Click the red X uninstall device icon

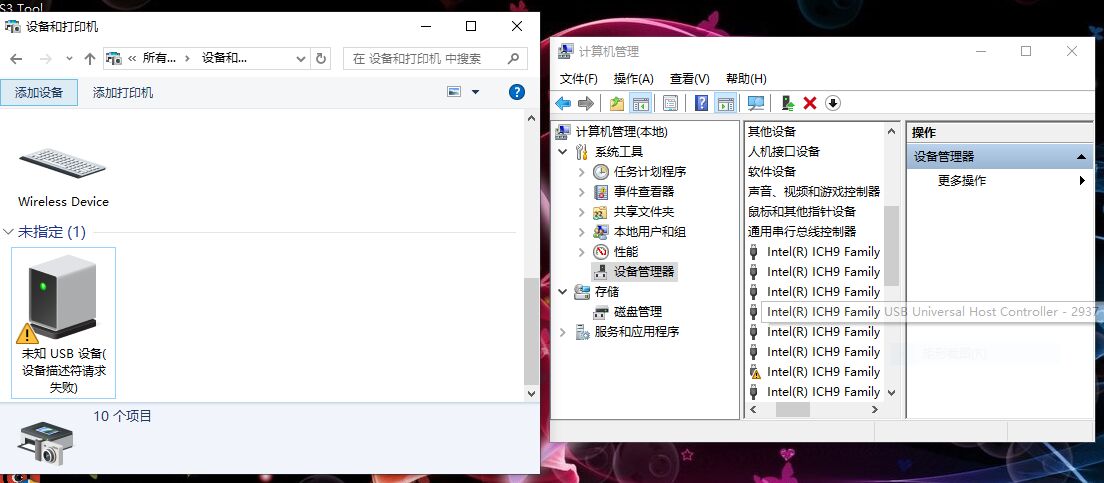[x=810, y=103]
